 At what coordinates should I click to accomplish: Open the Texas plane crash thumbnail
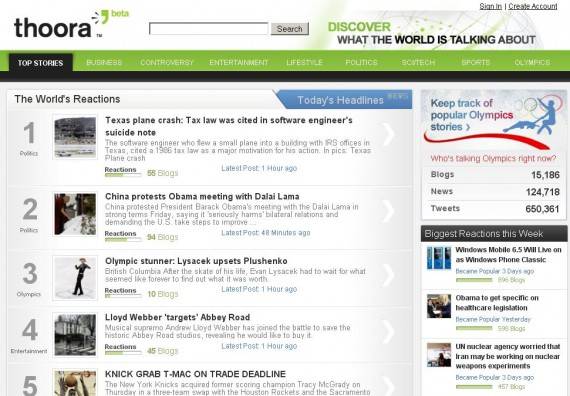pos(75,137)
